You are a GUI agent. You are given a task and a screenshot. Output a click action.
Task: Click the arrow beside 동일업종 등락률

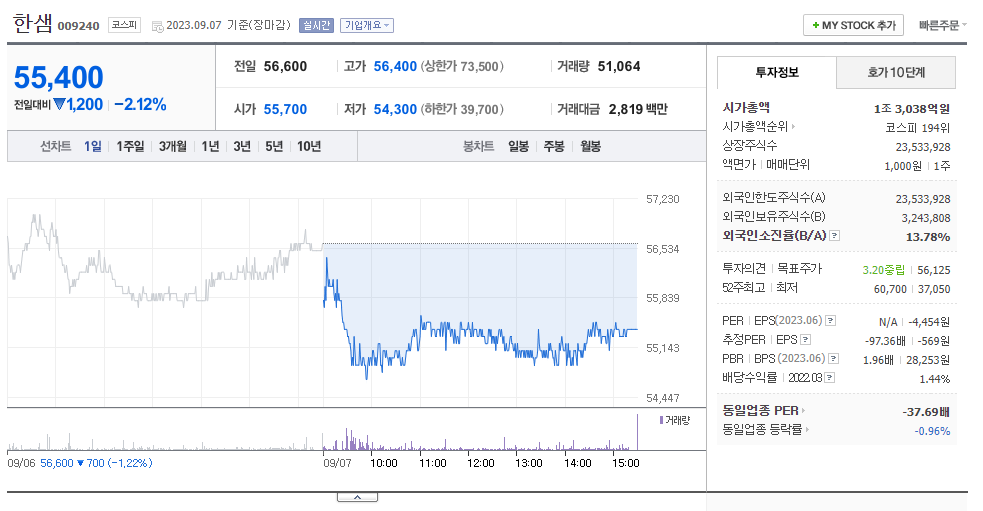coord(807,429)
